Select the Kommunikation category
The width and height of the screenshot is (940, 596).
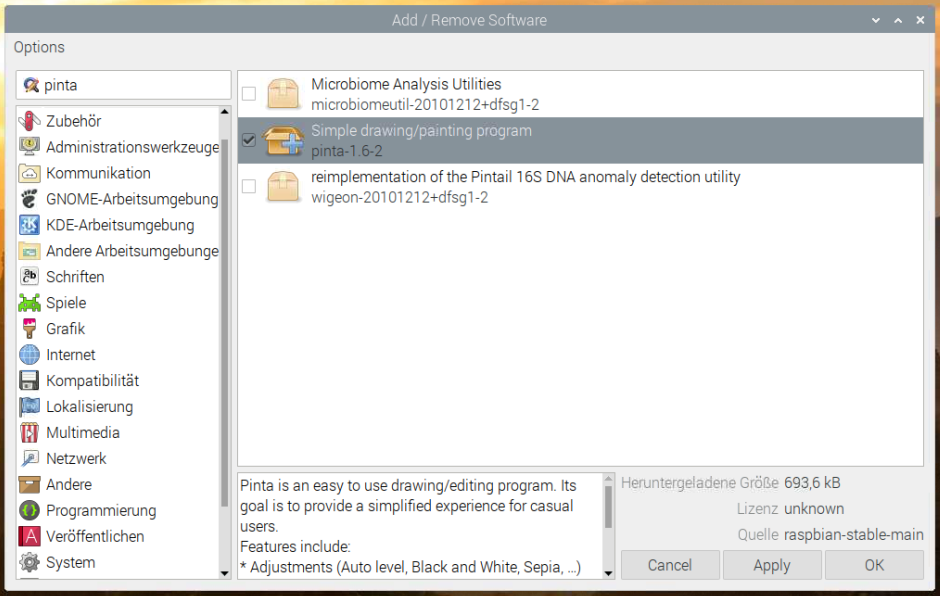click(98, 173)
